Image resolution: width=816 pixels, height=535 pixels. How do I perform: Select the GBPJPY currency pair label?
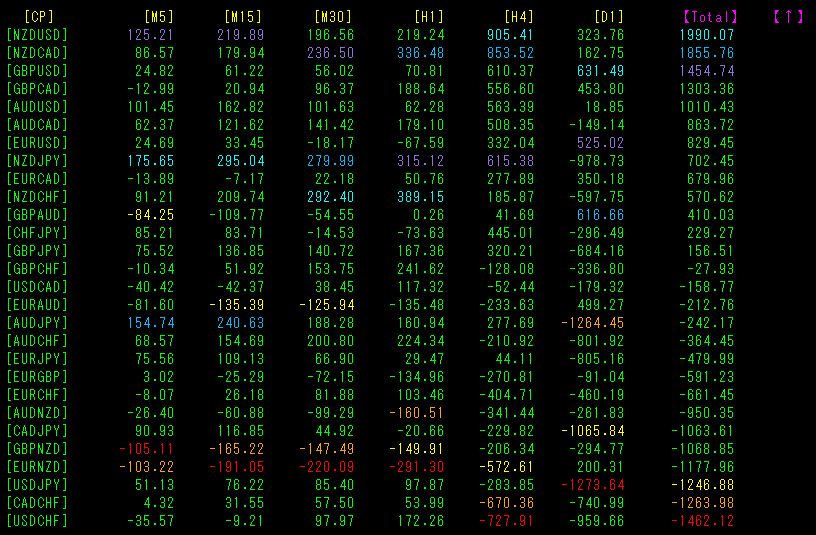pos(37,251)
